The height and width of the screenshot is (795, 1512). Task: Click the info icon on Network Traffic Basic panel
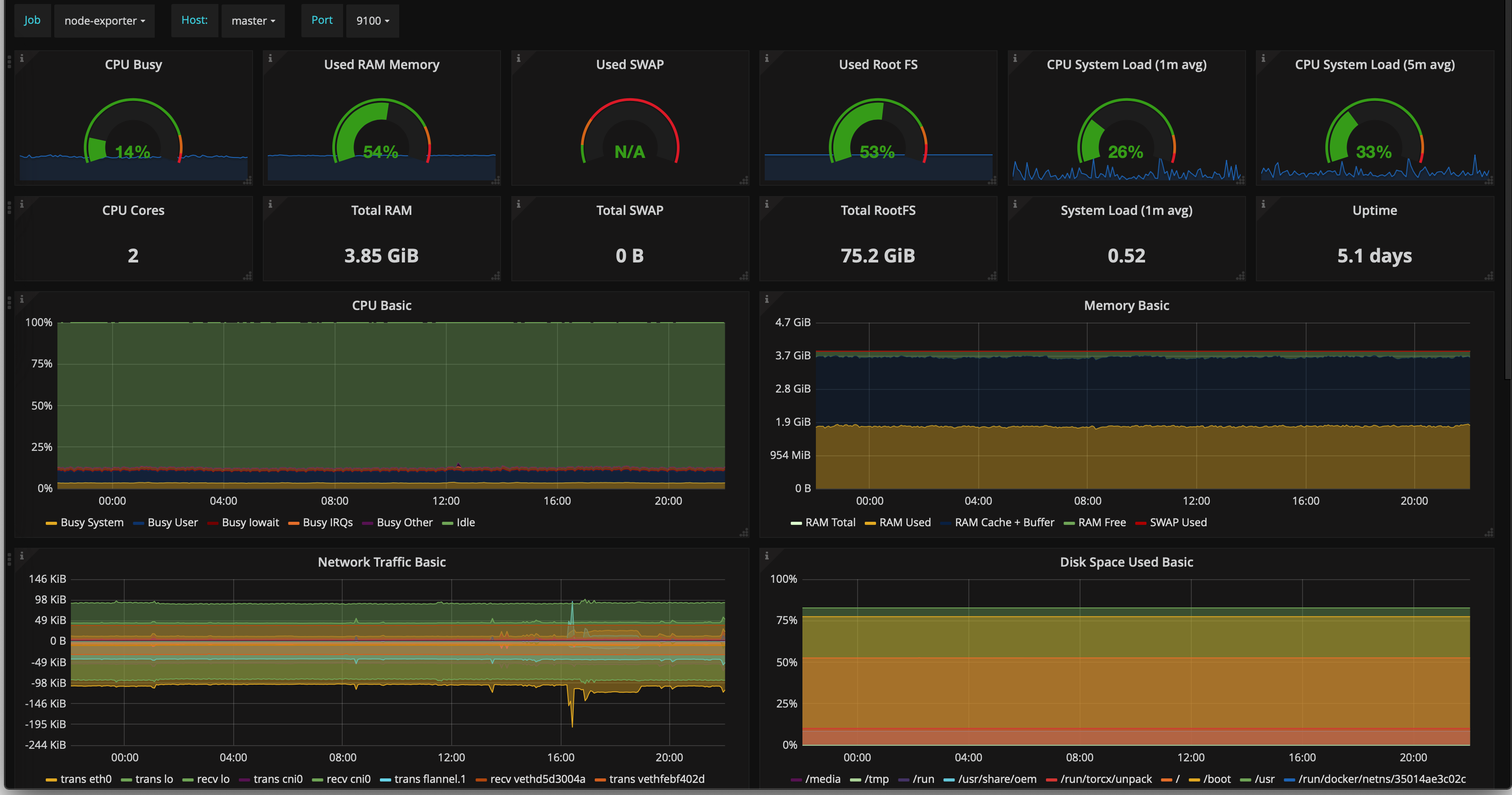tap(22, 555)
